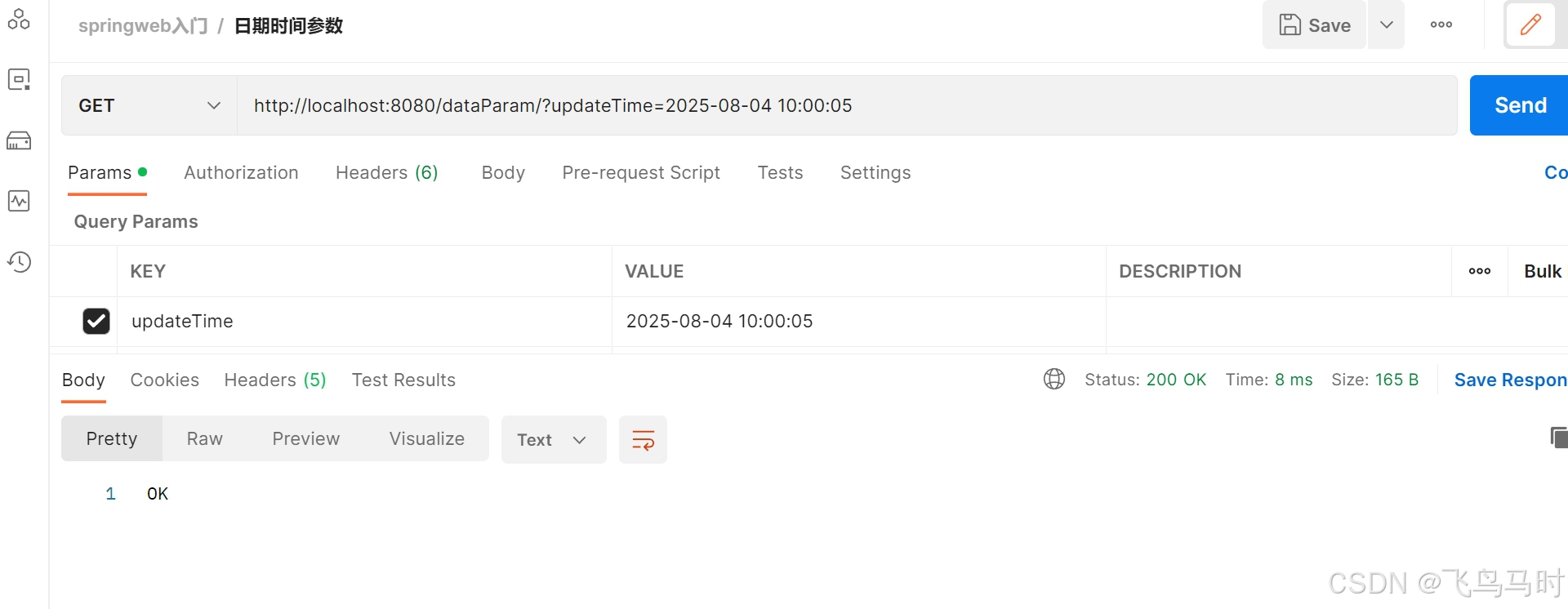Click the blue Send button

[1520, 105]
